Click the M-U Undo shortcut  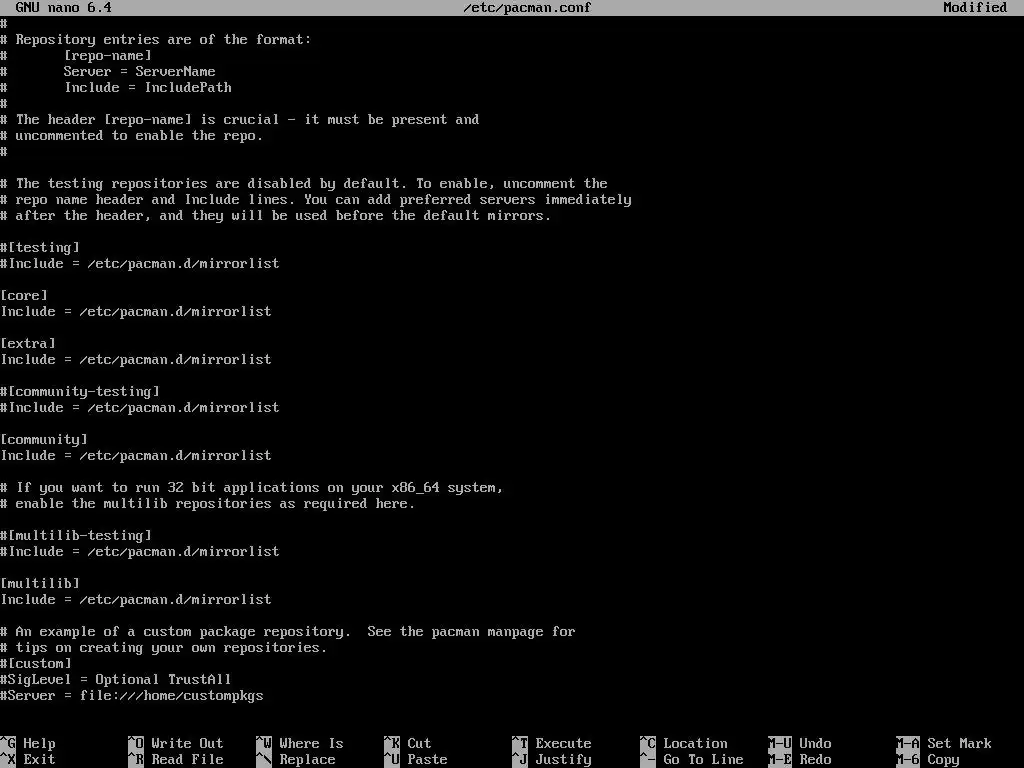coord(800,743)
